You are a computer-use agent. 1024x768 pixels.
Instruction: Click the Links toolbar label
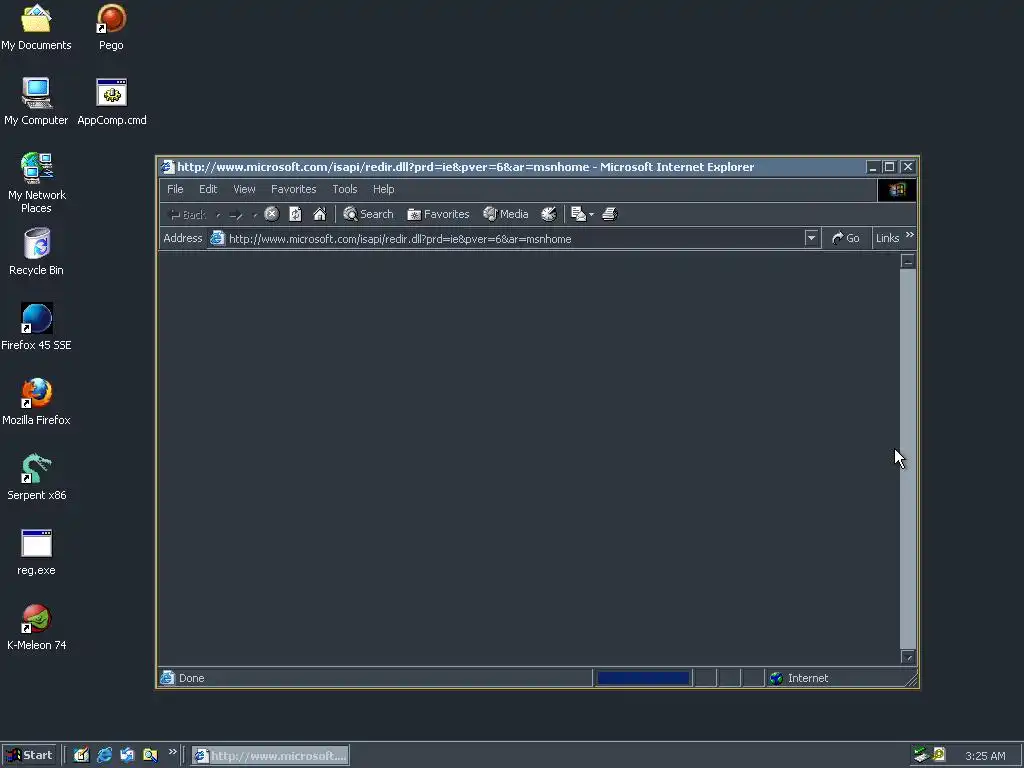click(x=888, y=238)
